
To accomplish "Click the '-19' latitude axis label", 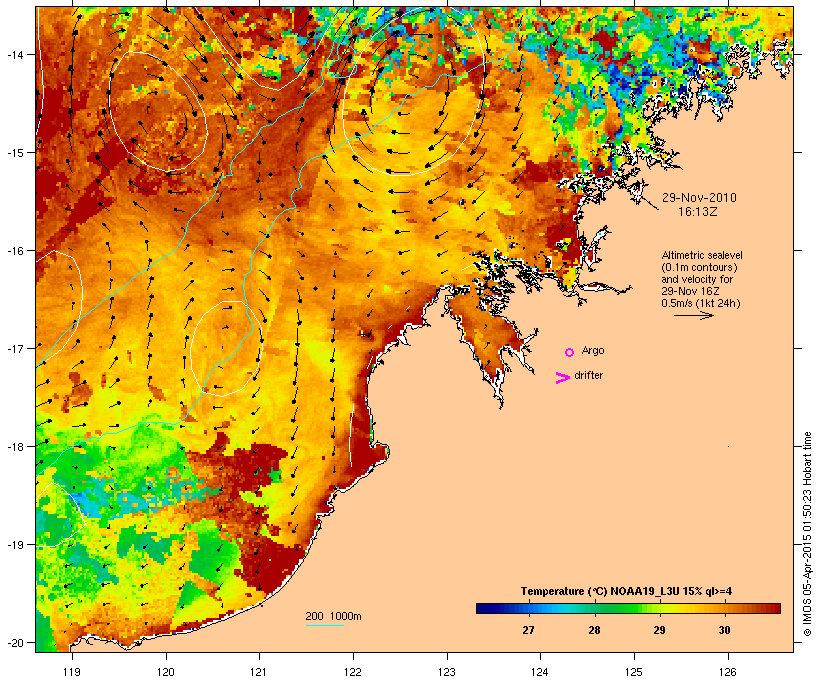I will [x=14, y=545].
